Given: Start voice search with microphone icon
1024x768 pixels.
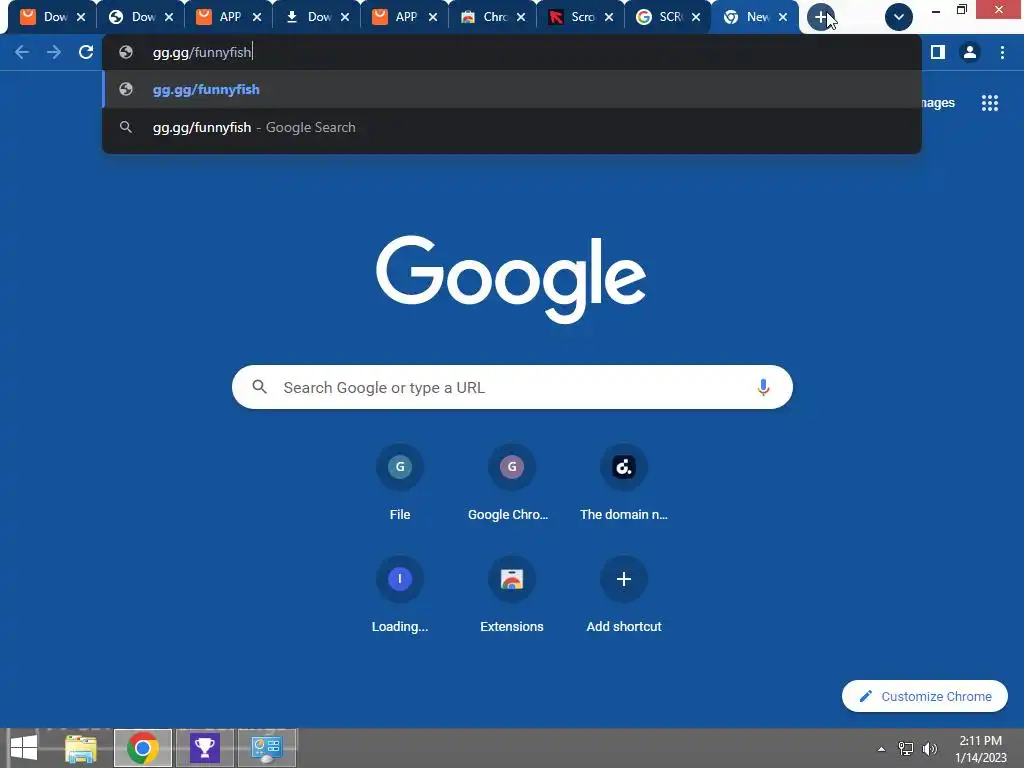Looking at the screenshot, I should 763,387.
